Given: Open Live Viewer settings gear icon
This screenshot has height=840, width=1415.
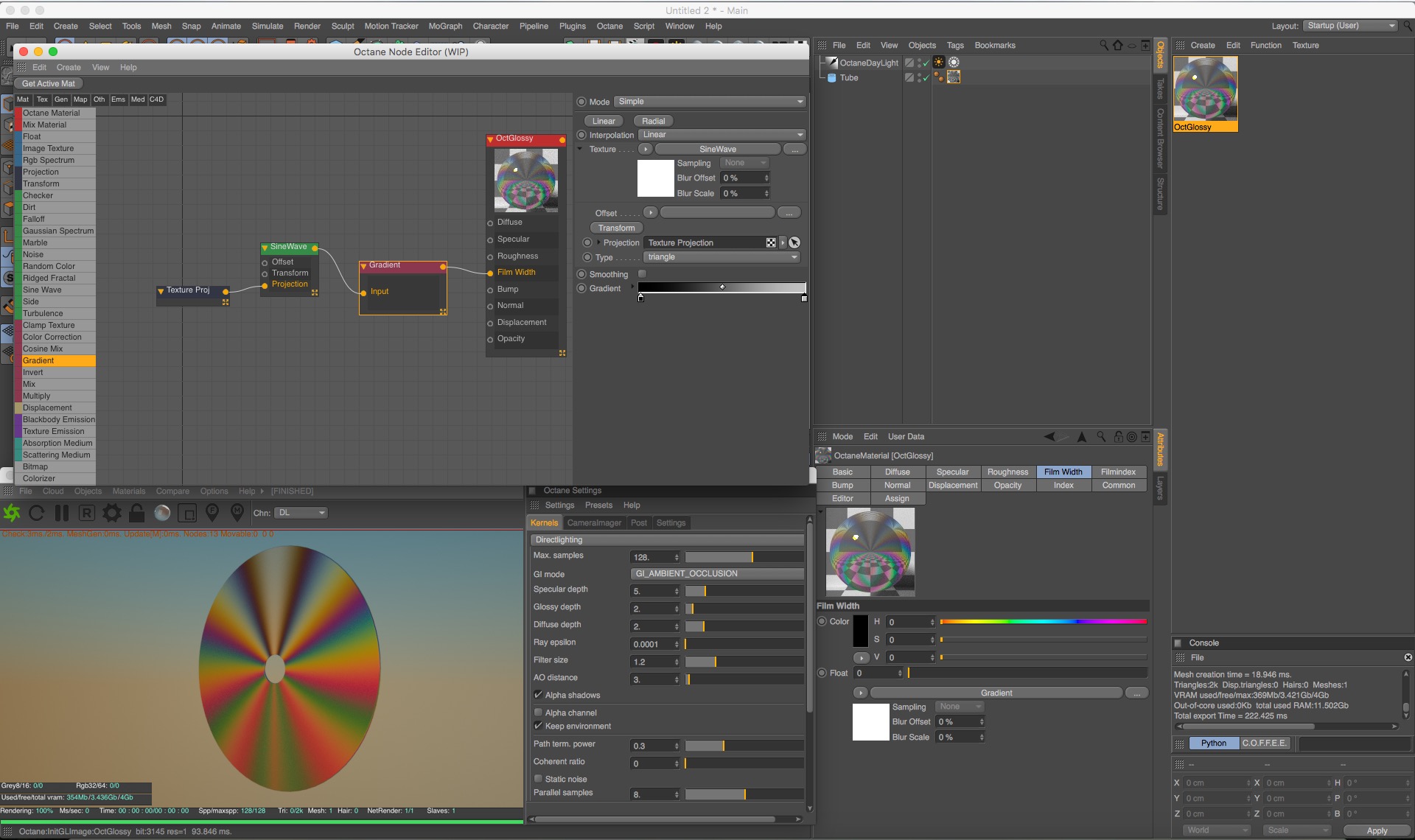Looking at the screenshot, I should coord(112,513).
